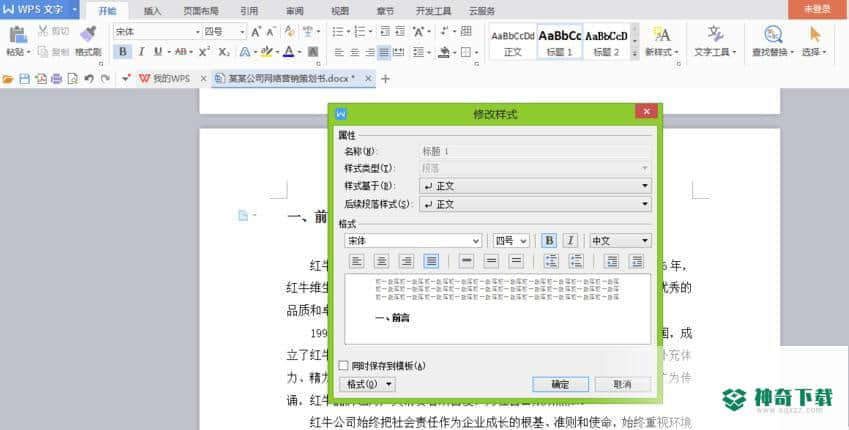
Task: Switch to the 引用 ribbon tab
Action: (x=249, y=11)
